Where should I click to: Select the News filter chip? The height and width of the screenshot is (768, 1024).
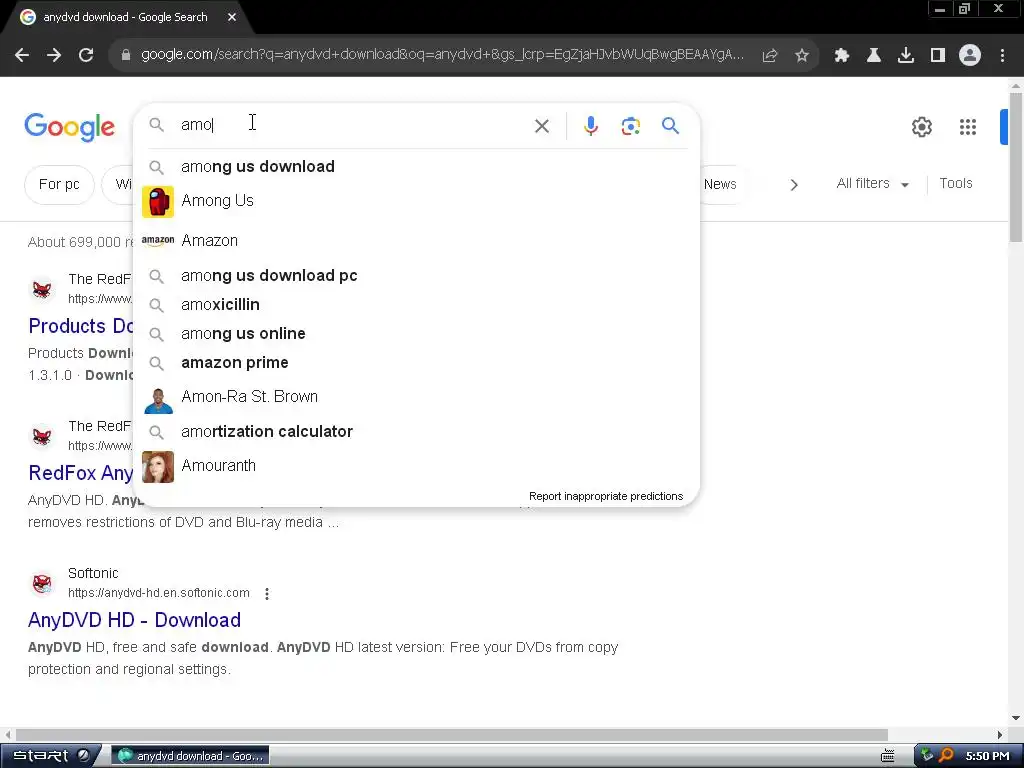tap(720, 185)
